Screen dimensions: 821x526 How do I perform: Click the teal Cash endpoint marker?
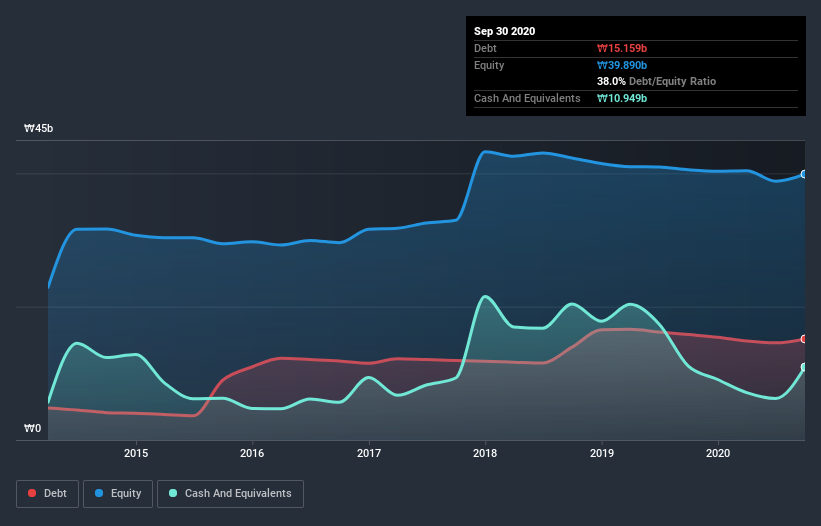(804, 367)
